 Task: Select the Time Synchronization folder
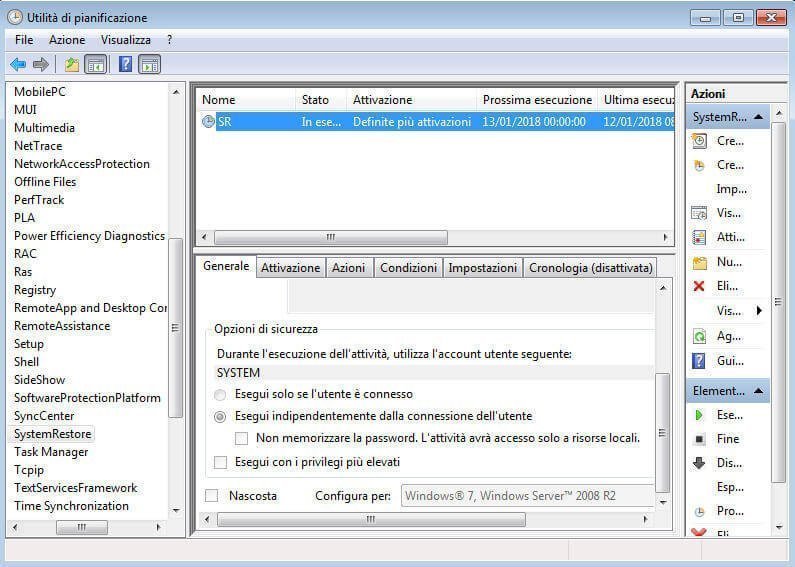pyautogui.click(x=71, y=506)
